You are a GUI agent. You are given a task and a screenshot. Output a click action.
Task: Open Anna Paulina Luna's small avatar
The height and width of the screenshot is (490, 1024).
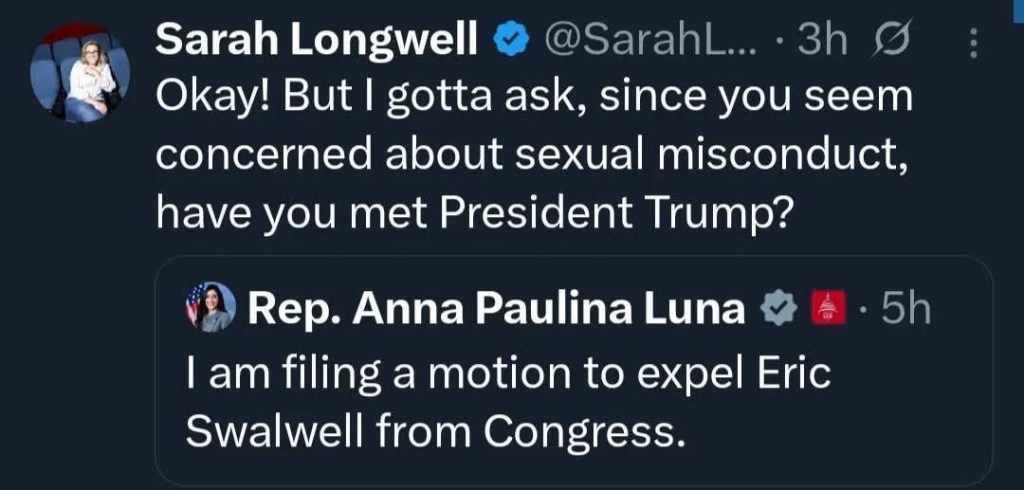(x=210, y=307)
